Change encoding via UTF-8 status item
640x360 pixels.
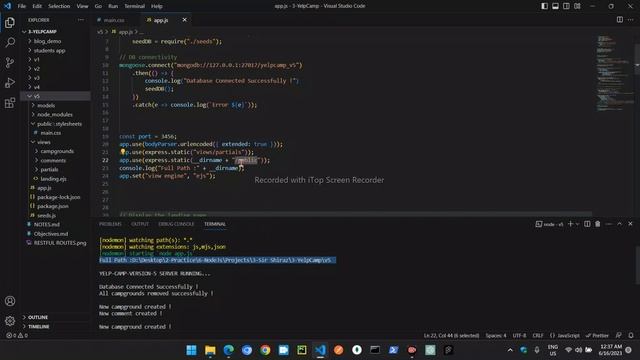(x=519, y=336)
